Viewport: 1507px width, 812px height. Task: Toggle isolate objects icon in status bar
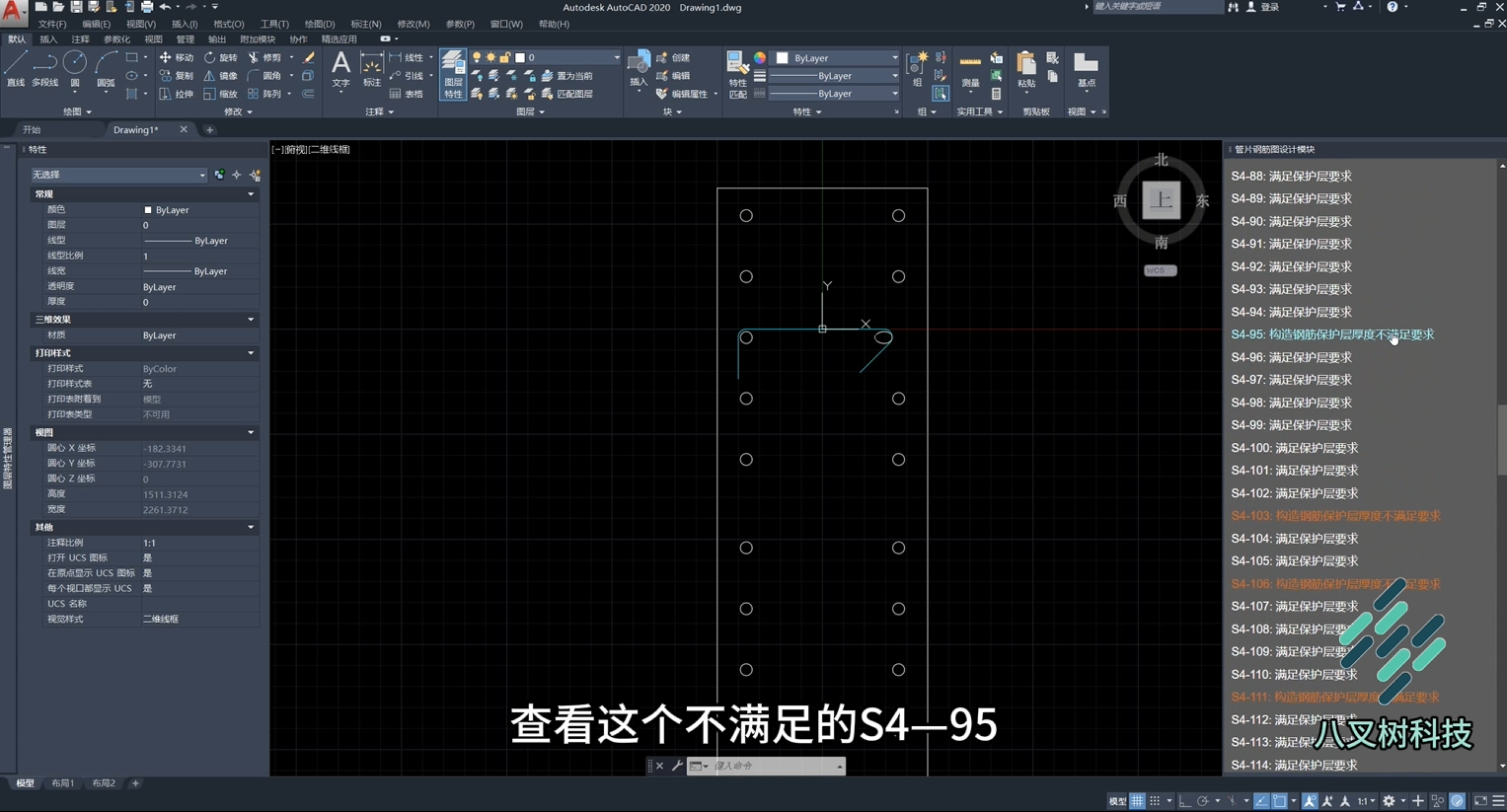pos(1438,801)
